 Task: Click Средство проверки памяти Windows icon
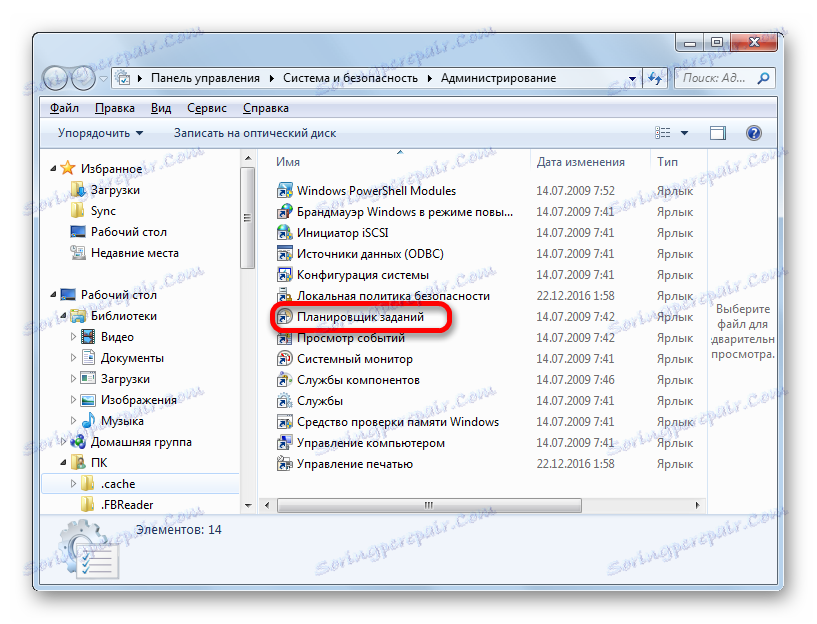(284, 422)
